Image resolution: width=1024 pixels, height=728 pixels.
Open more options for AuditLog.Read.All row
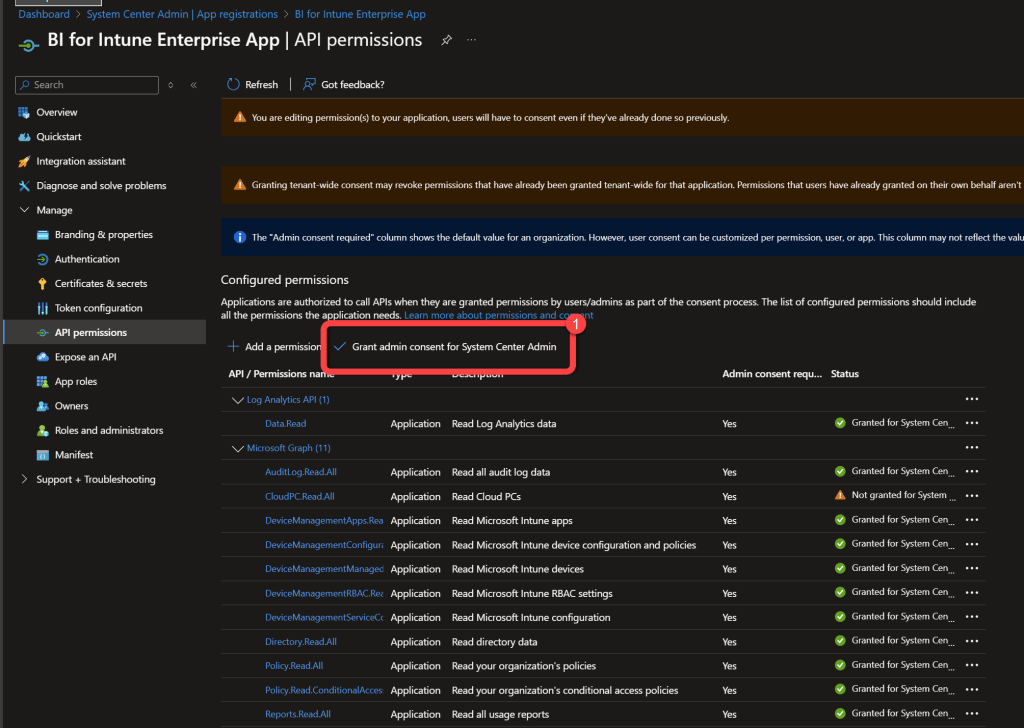(x=972, y=471)
